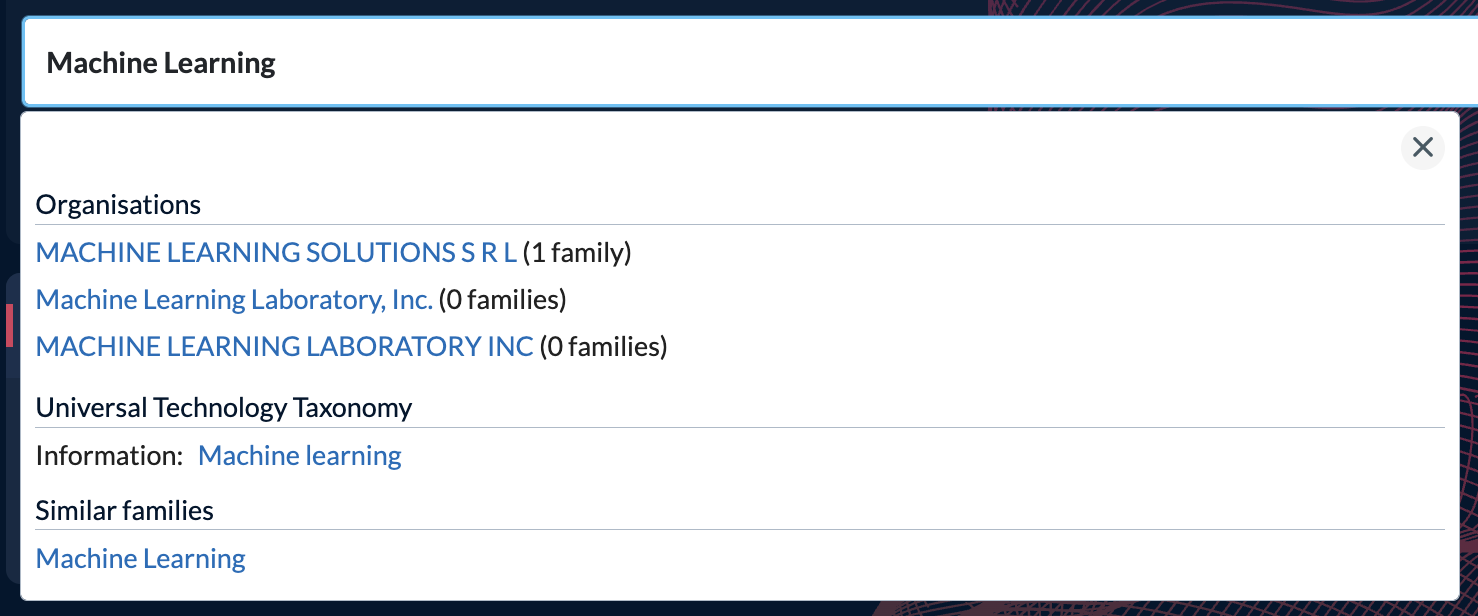The height and width of the screenshot is (616, 1478).
Task: Click the red bar at the left edge
Action: pos(9,326)
